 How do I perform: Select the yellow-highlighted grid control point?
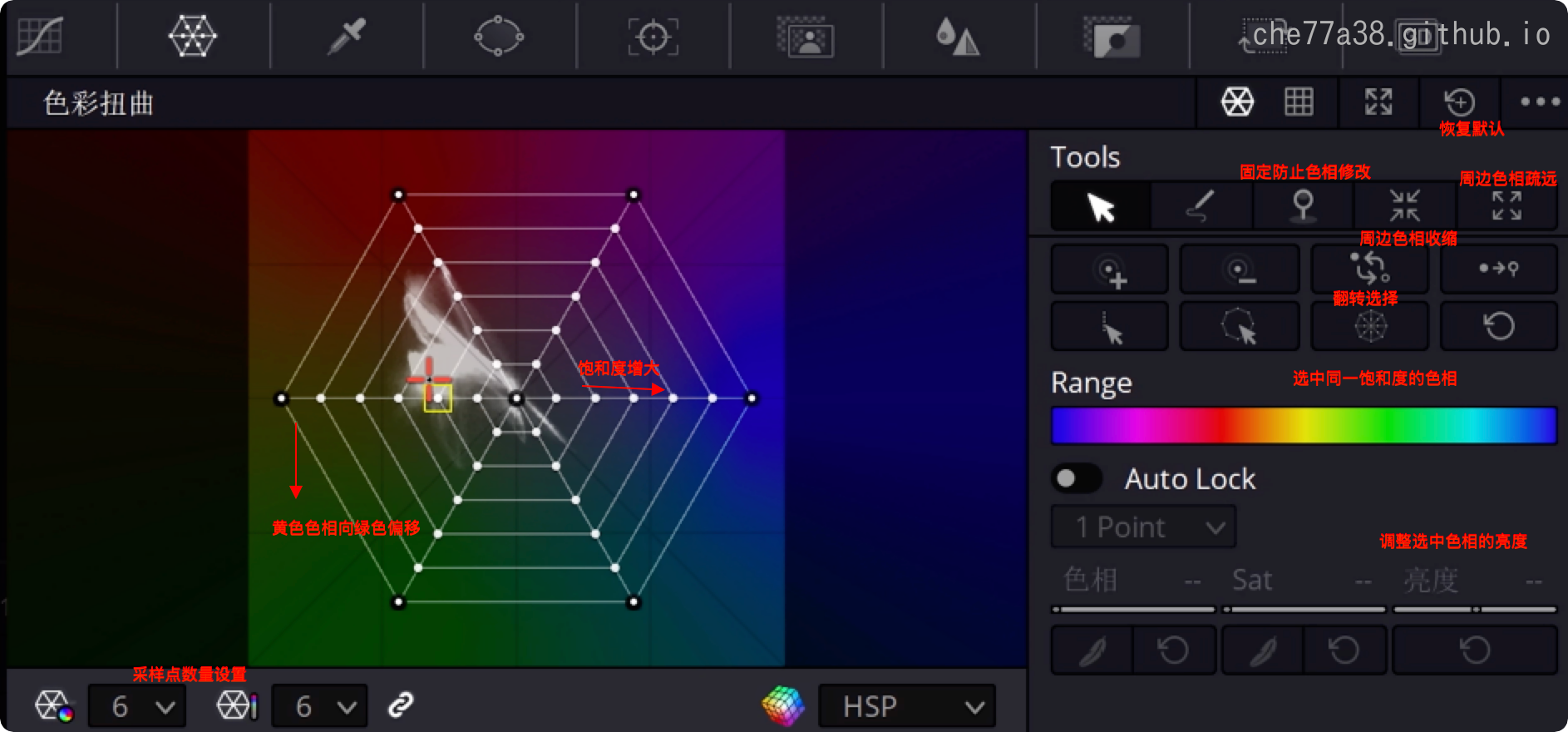pyautogui.click(x=438, y=398)
